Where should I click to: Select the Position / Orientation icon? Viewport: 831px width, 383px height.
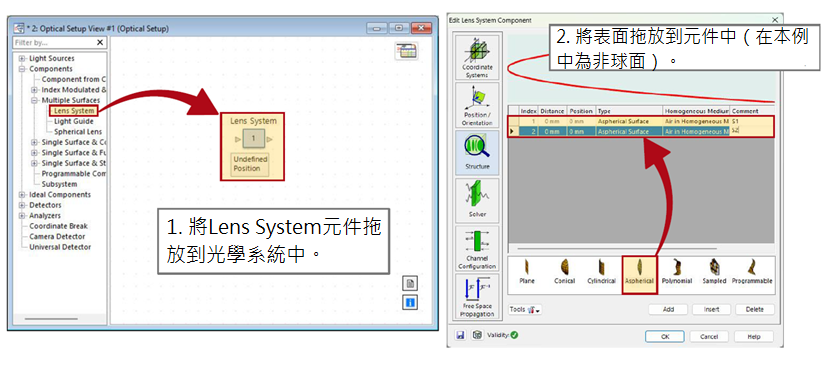click(x=477, y=105)
